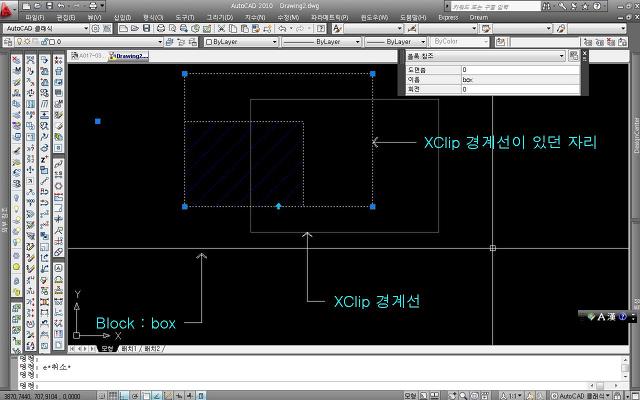Click the Save diskette icon in standard toolbar
Image resolution: width=640 pixels, height=400 pixels.
tap(146, 28)
